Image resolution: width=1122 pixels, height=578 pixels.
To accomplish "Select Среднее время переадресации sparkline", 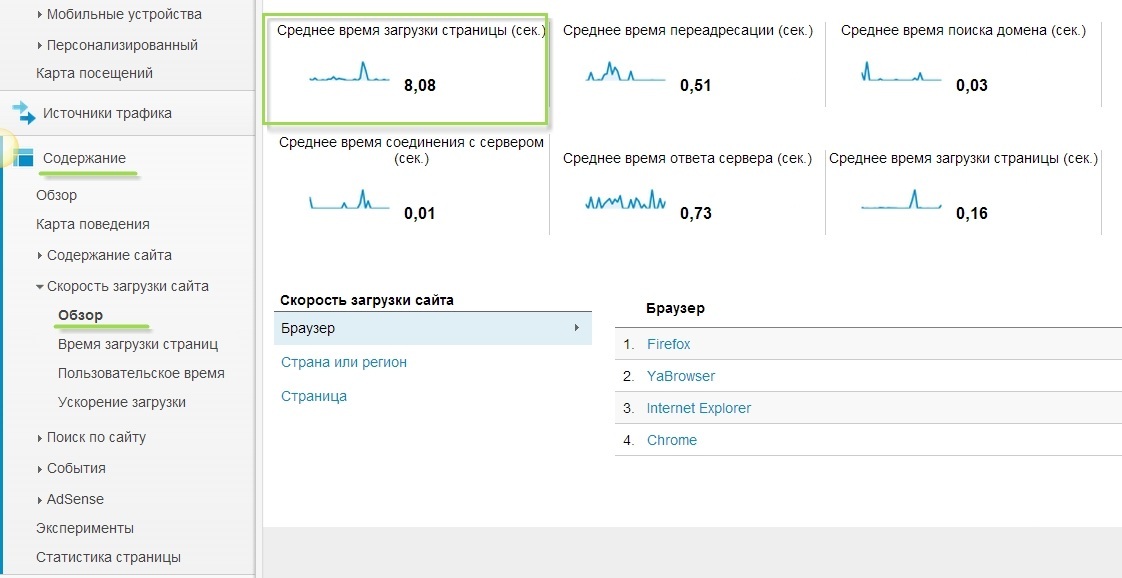I will pyautogui.click(x=625, y=72).
